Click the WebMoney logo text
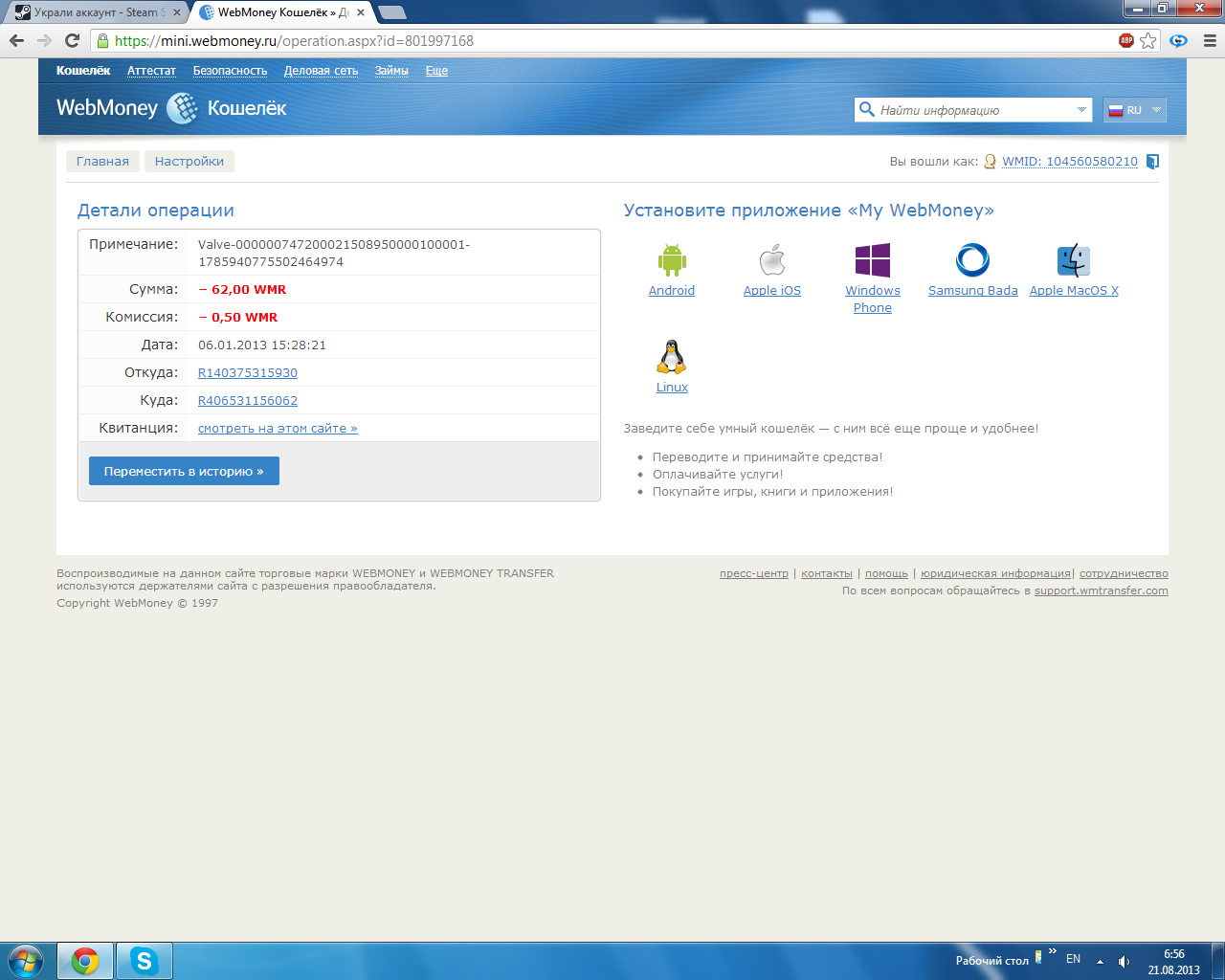The height and width of the screenshot is (980, 1225). pyautogui.click(x=107, y=108)
